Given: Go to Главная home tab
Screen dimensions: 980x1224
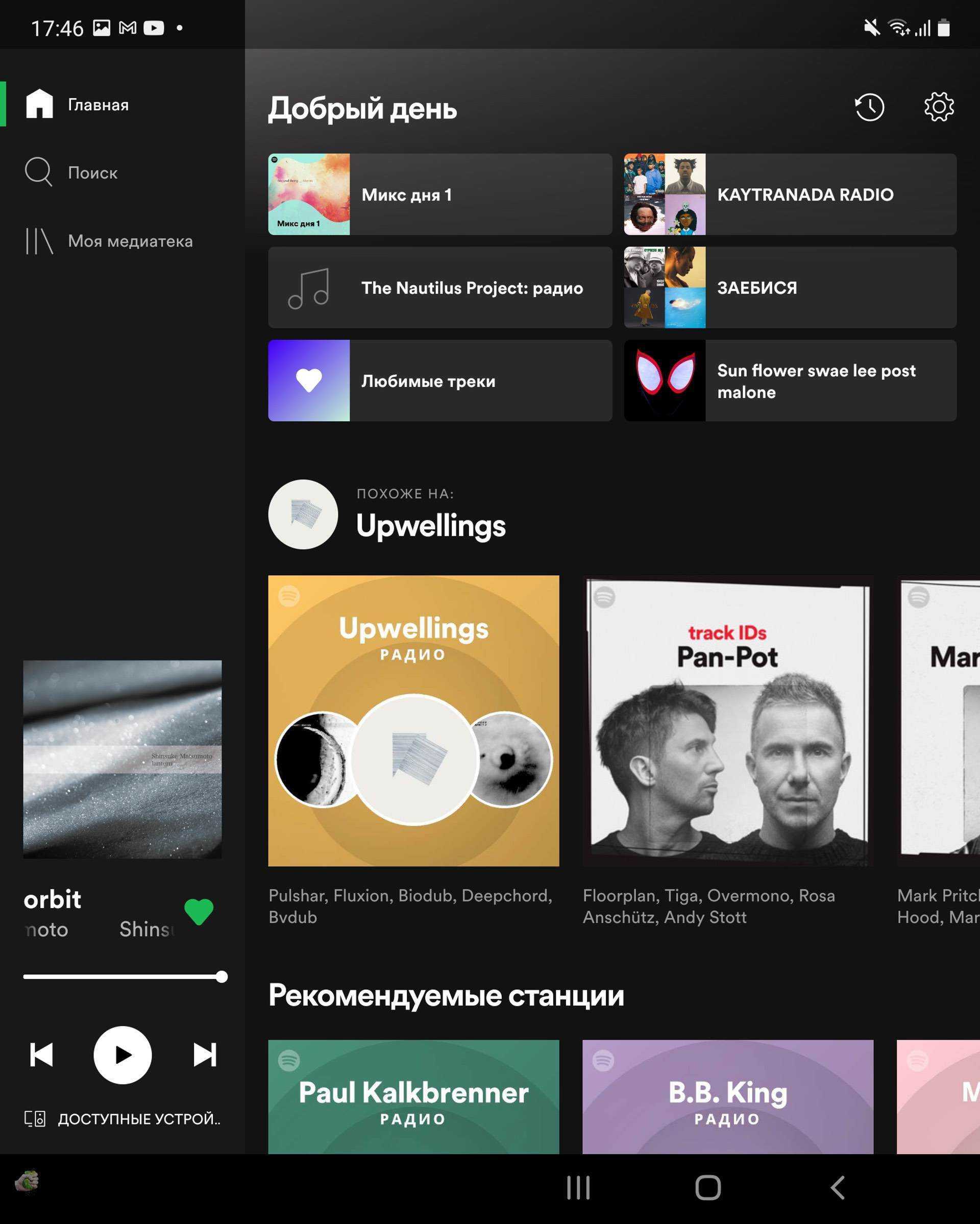Looking at the screenshot, I should [x=77, y=105].
